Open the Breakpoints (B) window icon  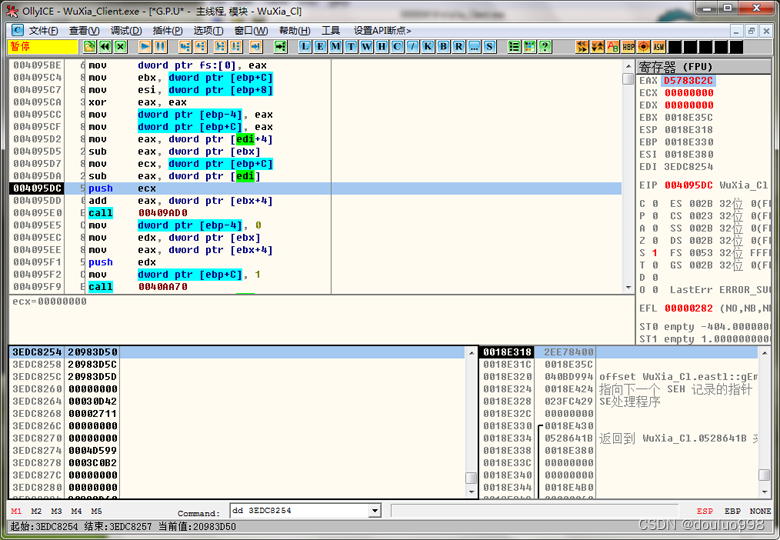pos(443,47)
